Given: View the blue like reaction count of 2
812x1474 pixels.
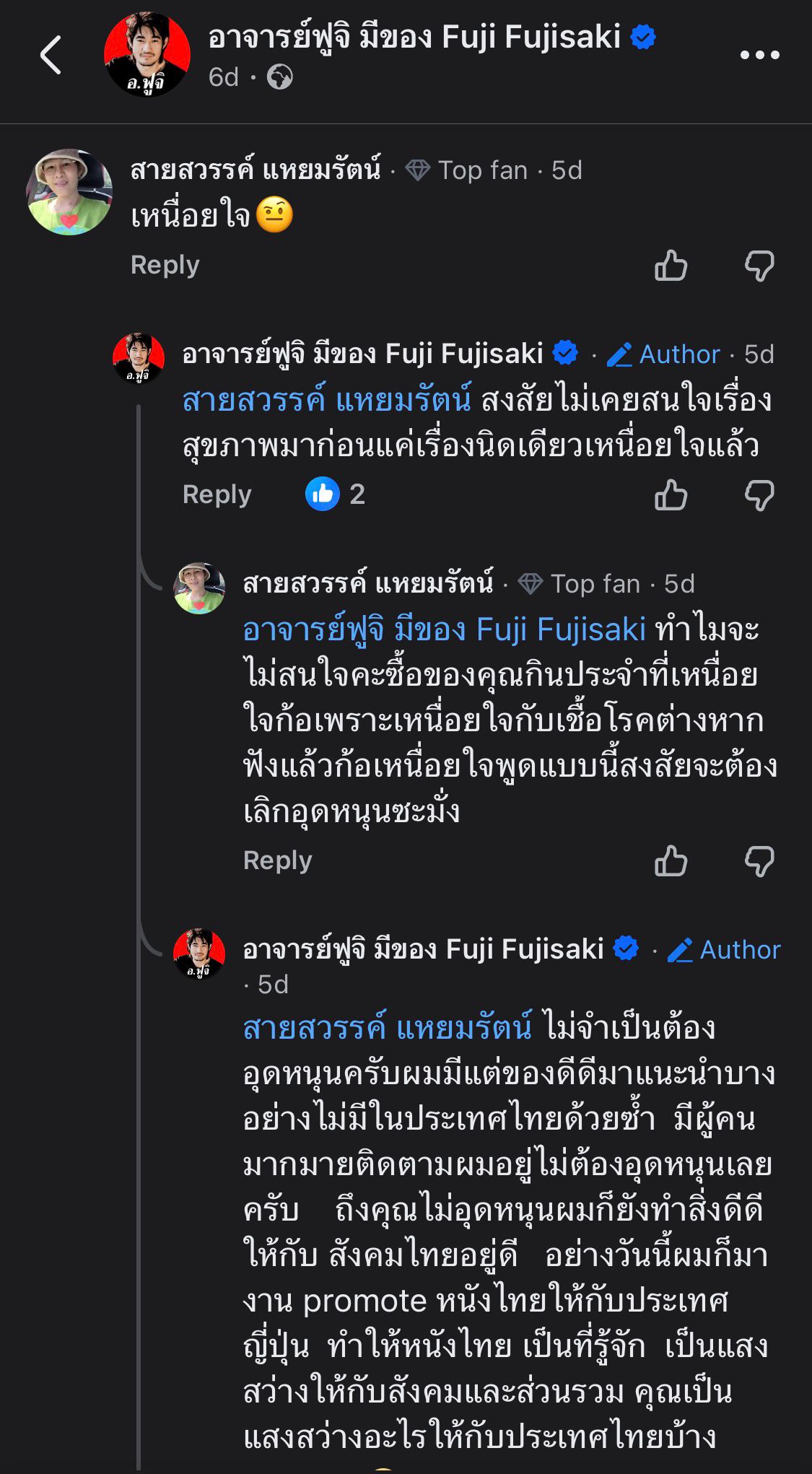Looking at the screenshot, I should click(x=336, y=494).
